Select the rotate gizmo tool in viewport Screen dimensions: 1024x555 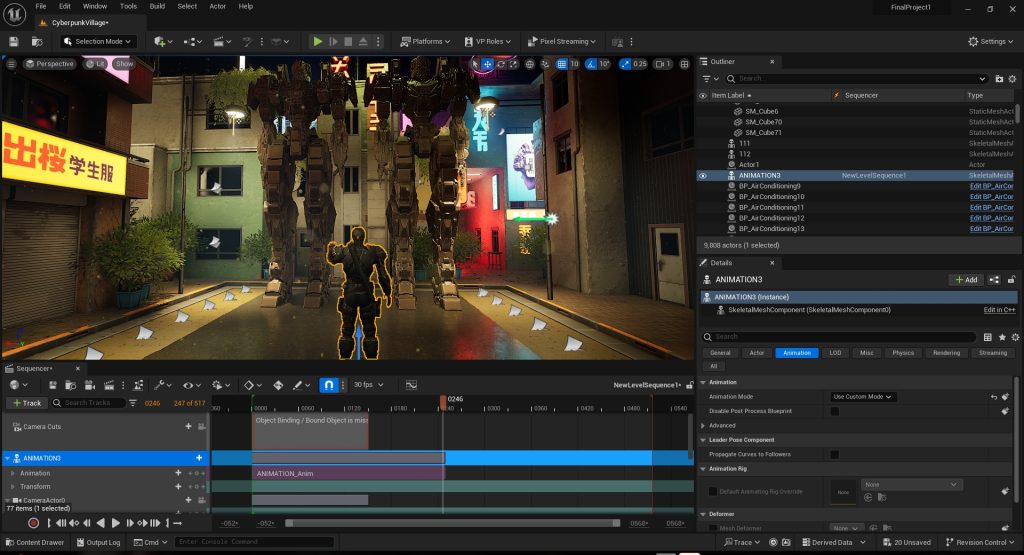coord(501,64)
